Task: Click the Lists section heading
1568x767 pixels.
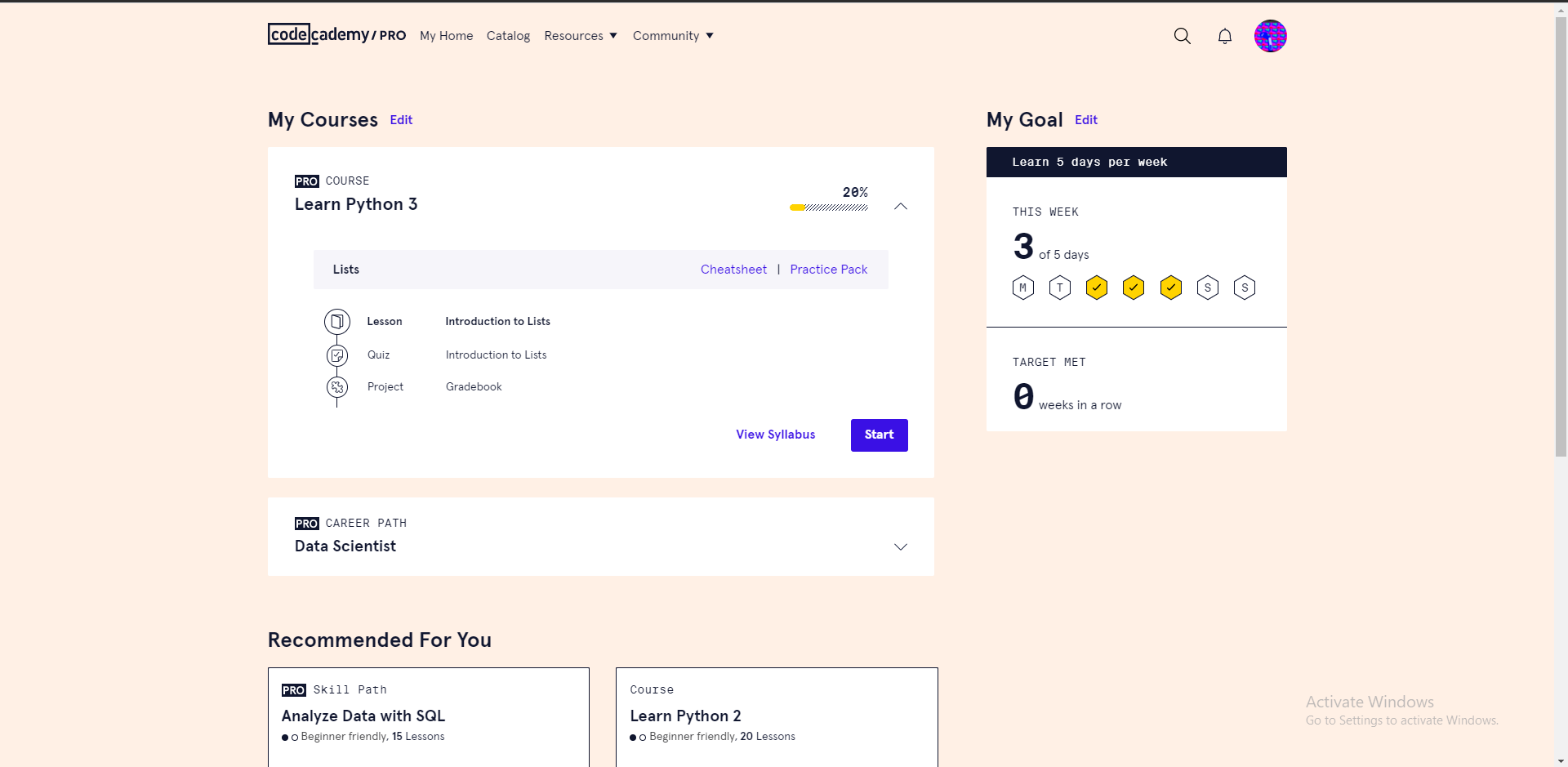Action: click(346, 270)
